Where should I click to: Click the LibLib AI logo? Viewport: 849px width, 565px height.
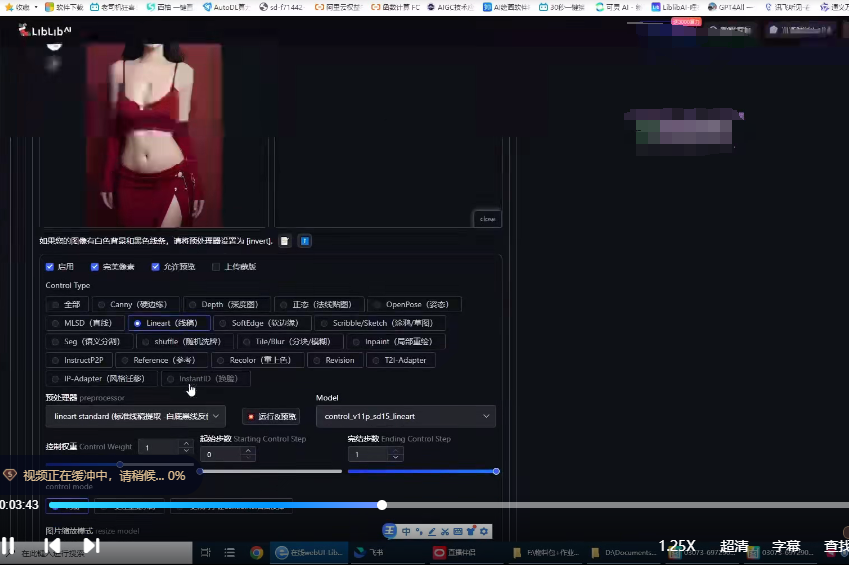point(44,30)
